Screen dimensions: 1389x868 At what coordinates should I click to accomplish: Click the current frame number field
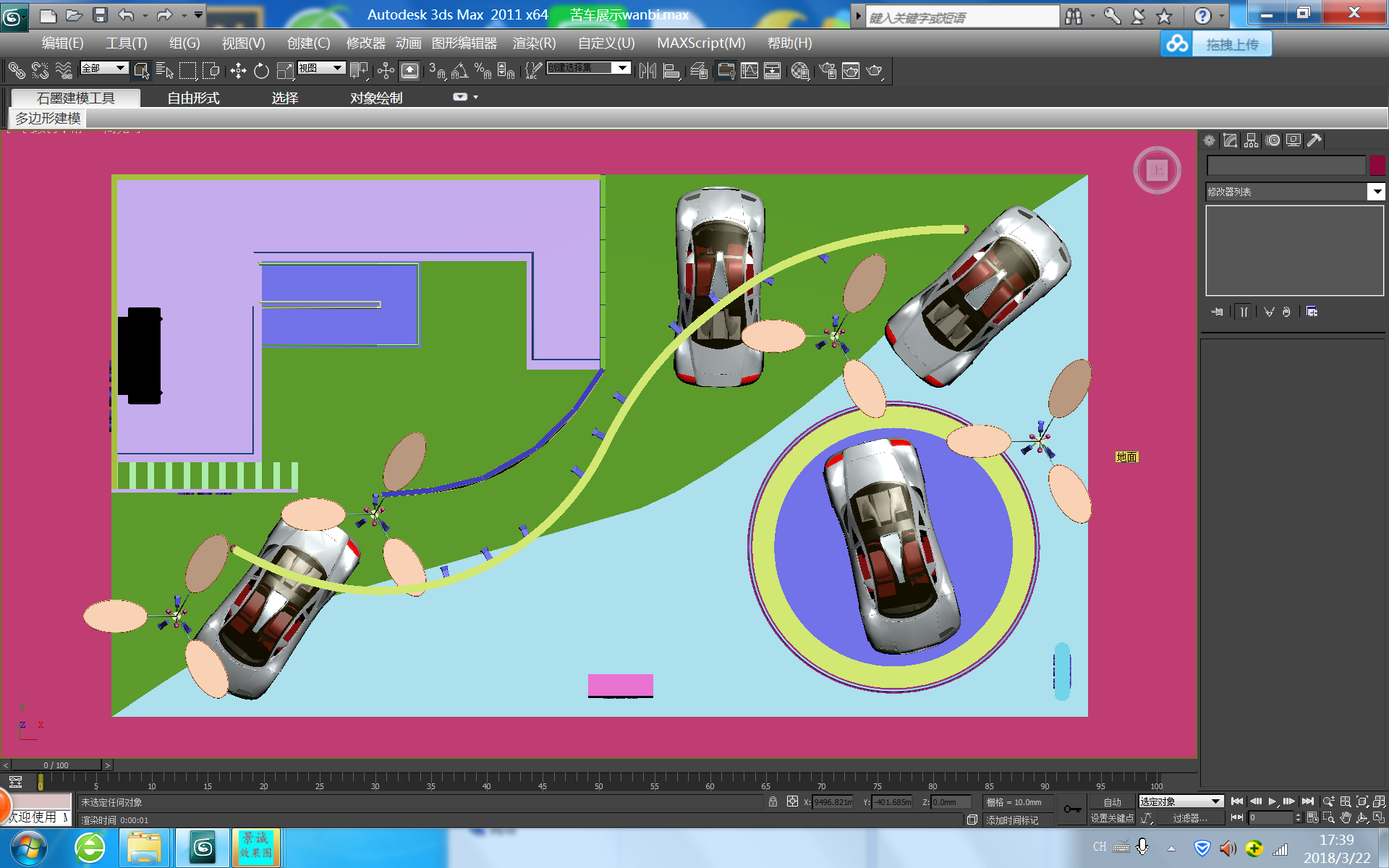1271,818
